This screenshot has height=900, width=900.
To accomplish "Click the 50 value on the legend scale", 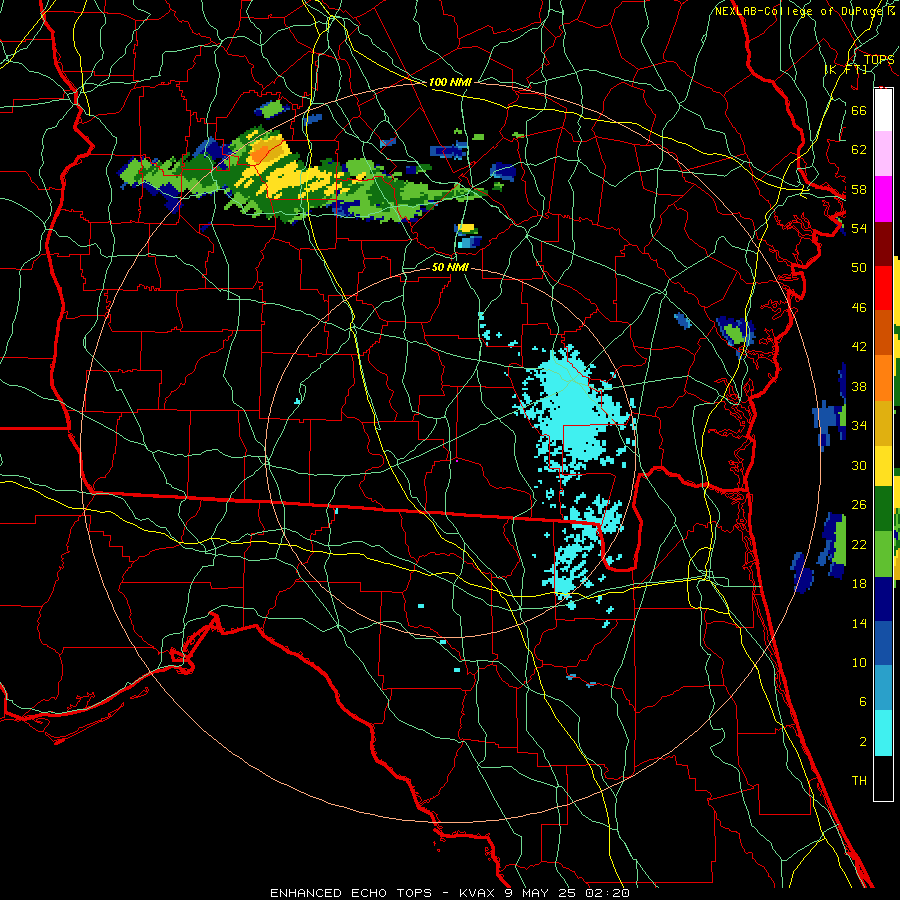I will pyautogui.click(x=859, y=267).
